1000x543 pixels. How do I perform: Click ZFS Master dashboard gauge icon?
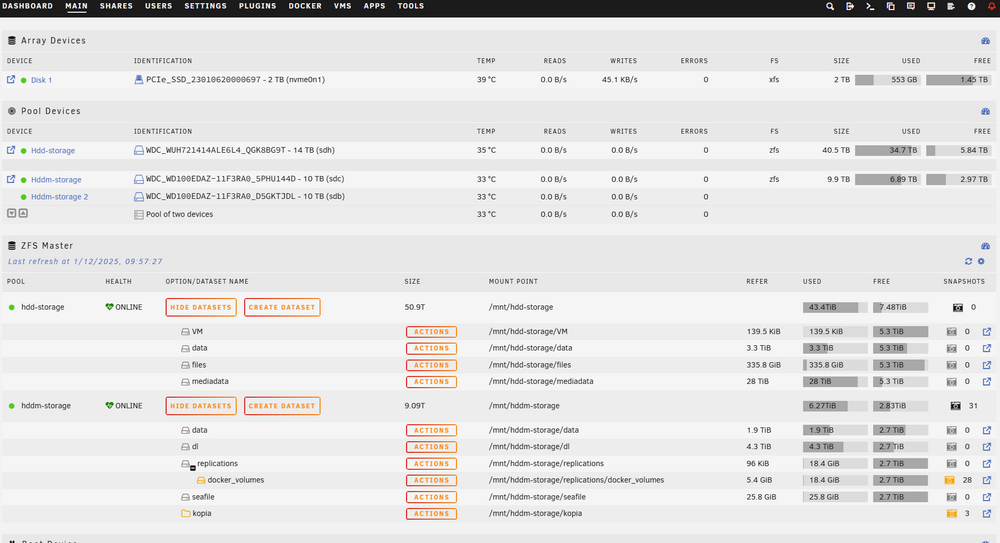[x=985, y=246]
